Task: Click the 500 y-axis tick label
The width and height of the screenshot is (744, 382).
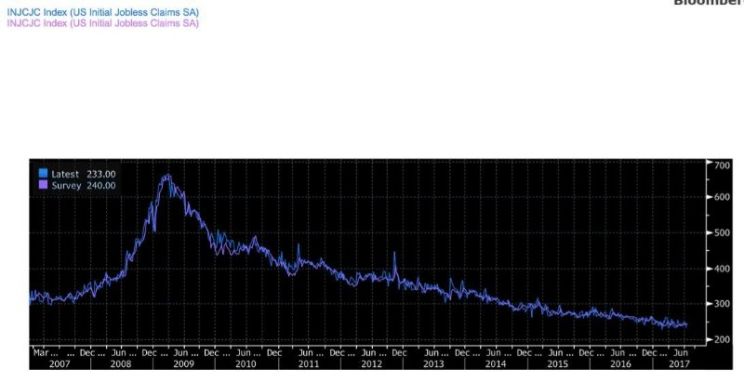Action: (x=723, y=233)
